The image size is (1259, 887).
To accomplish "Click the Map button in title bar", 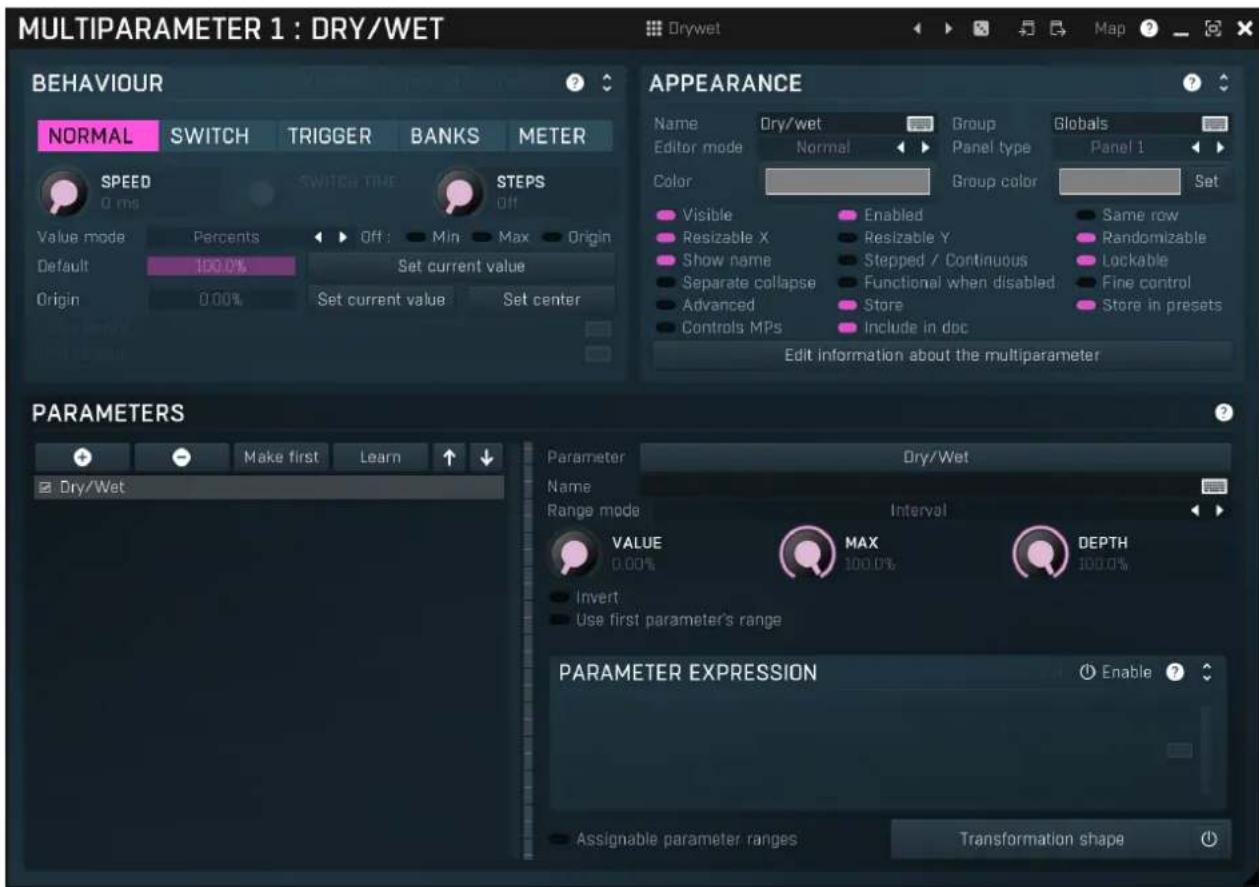I will pos(1110,29).
